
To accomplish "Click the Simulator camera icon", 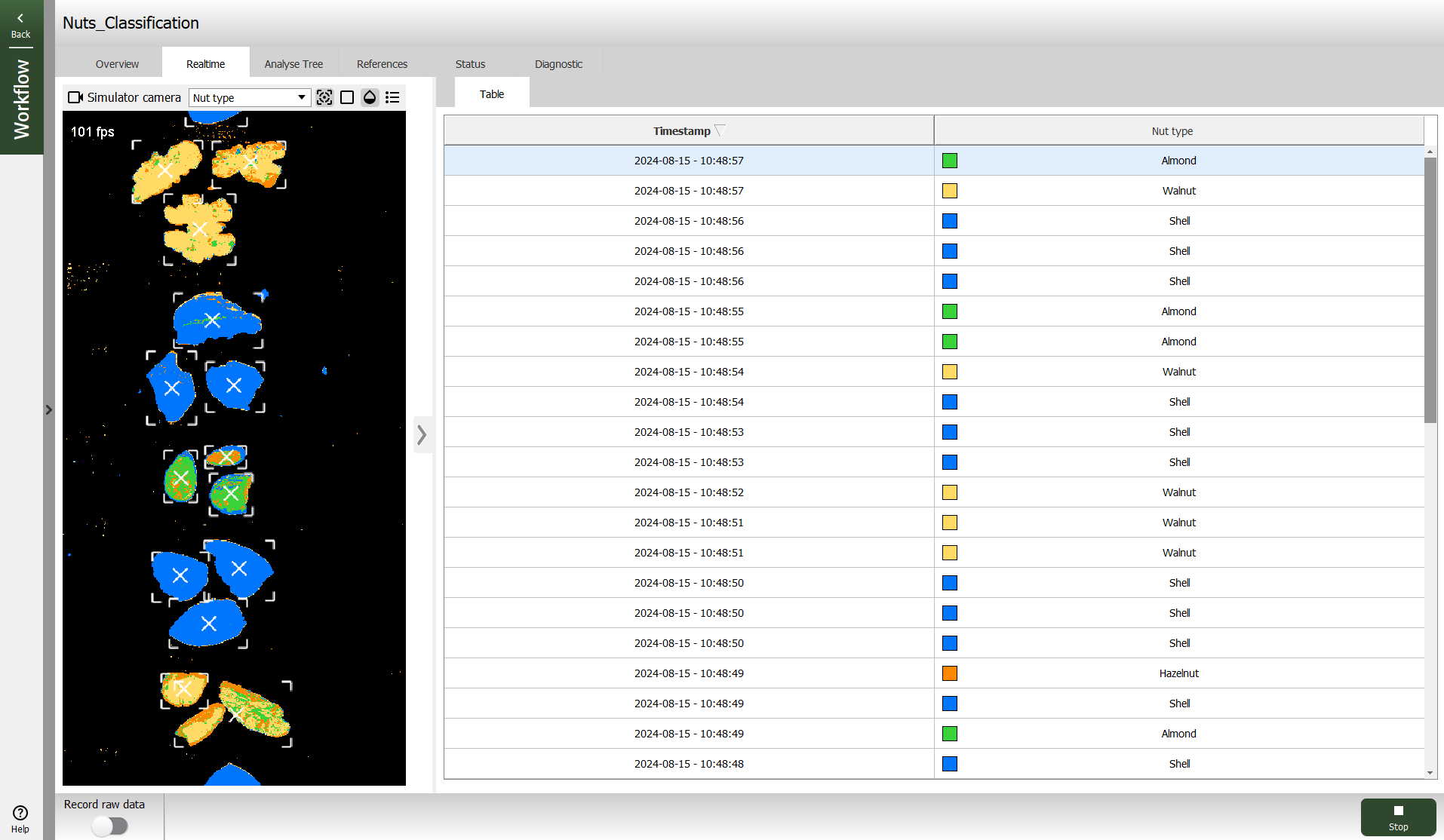I will [75, 97].
